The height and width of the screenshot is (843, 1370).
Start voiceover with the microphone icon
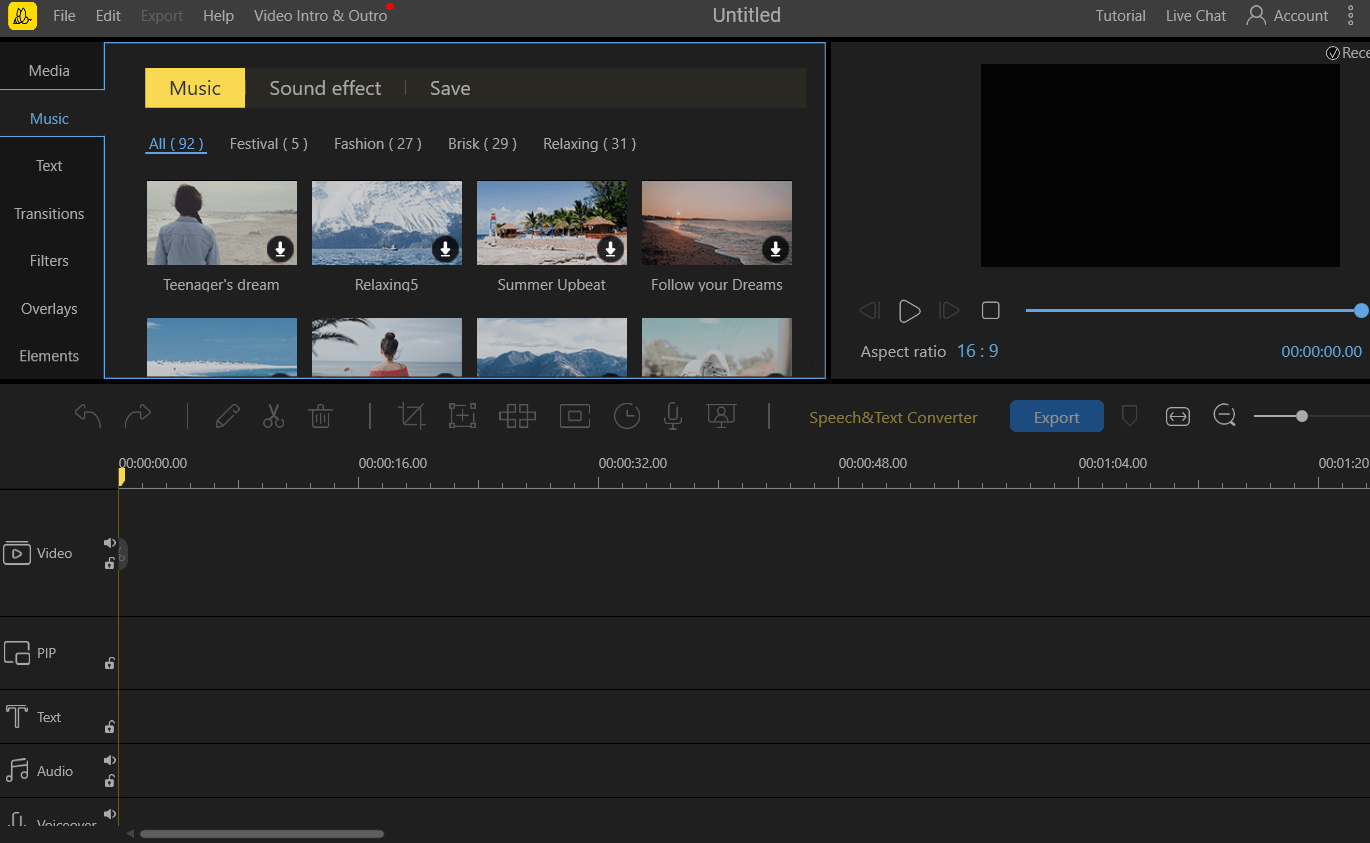click(673, 416)
